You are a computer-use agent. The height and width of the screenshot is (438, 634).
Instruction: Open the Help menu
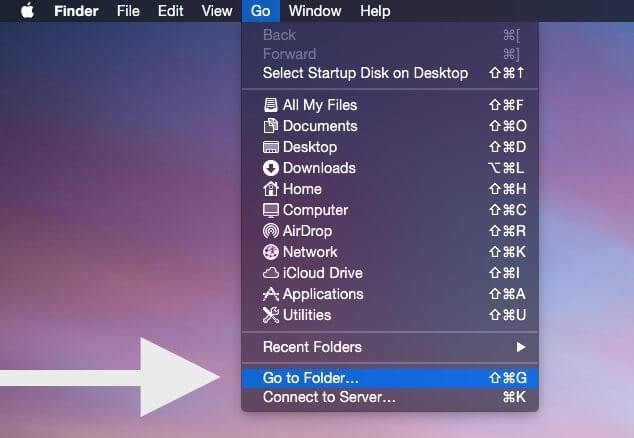pos(375,11)
